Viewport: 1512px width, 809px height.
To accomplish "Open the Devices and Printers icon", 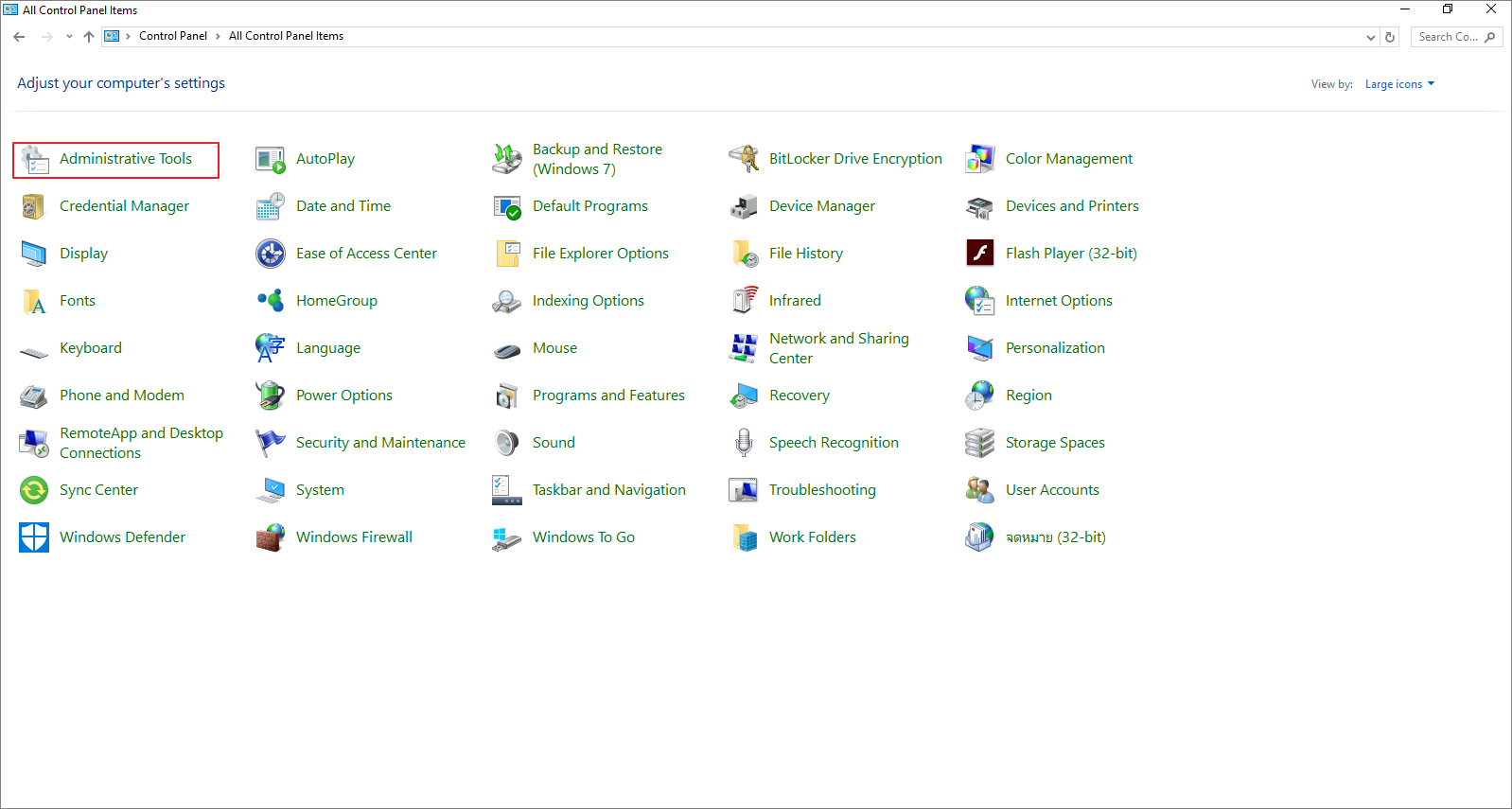I will point(980,206).
